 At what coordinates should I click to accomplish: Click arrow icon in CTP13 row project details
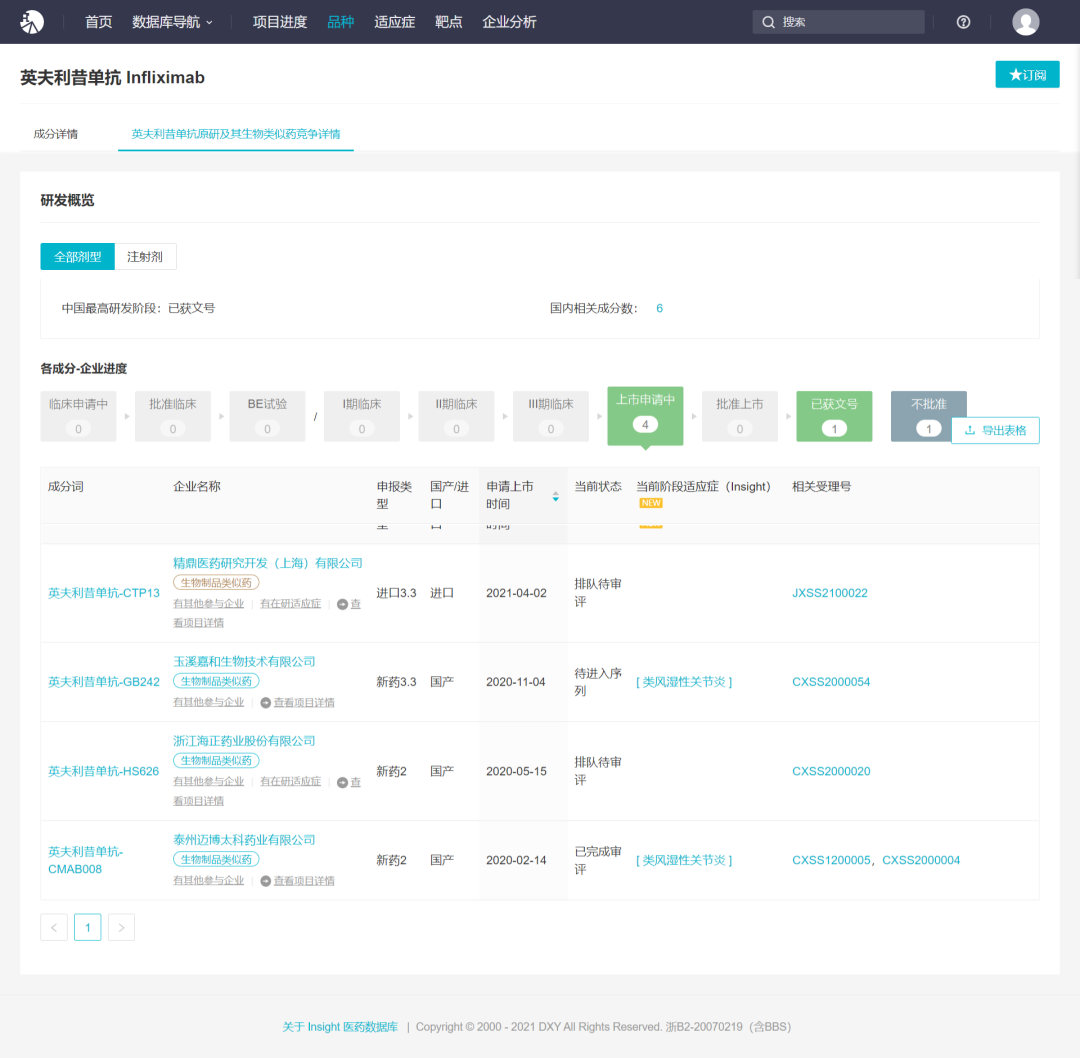coord(342,604)
